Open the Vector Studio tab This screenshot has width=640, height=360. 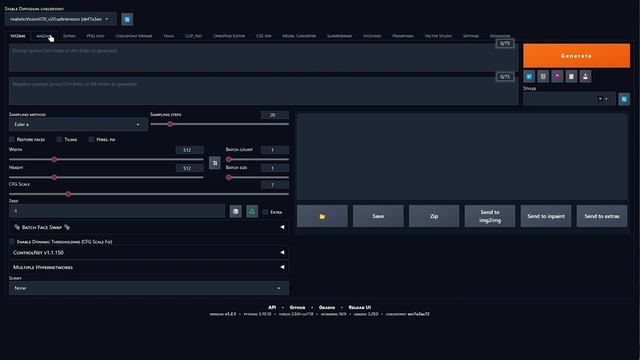[438, 36]
